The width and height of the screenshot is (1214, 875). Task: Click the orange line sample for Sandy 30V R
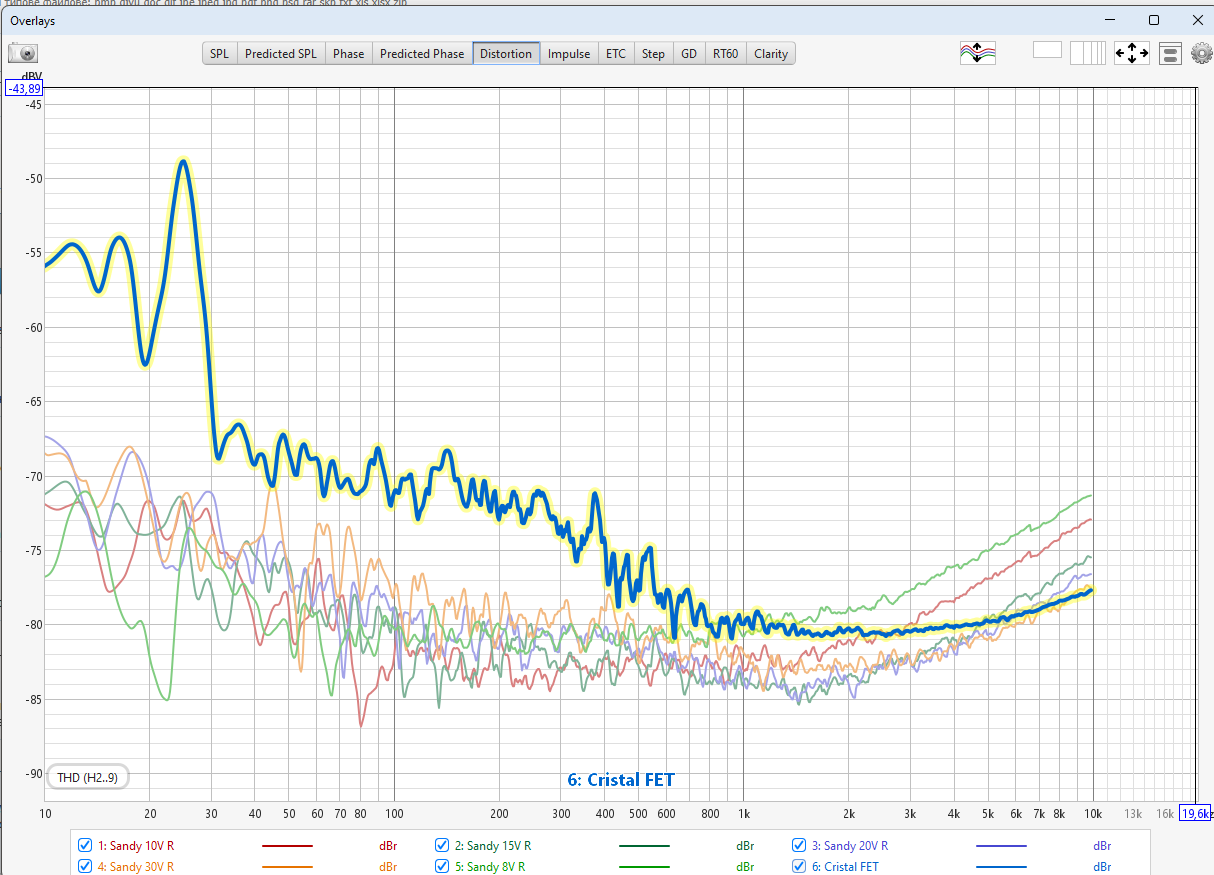click(287, 867)
